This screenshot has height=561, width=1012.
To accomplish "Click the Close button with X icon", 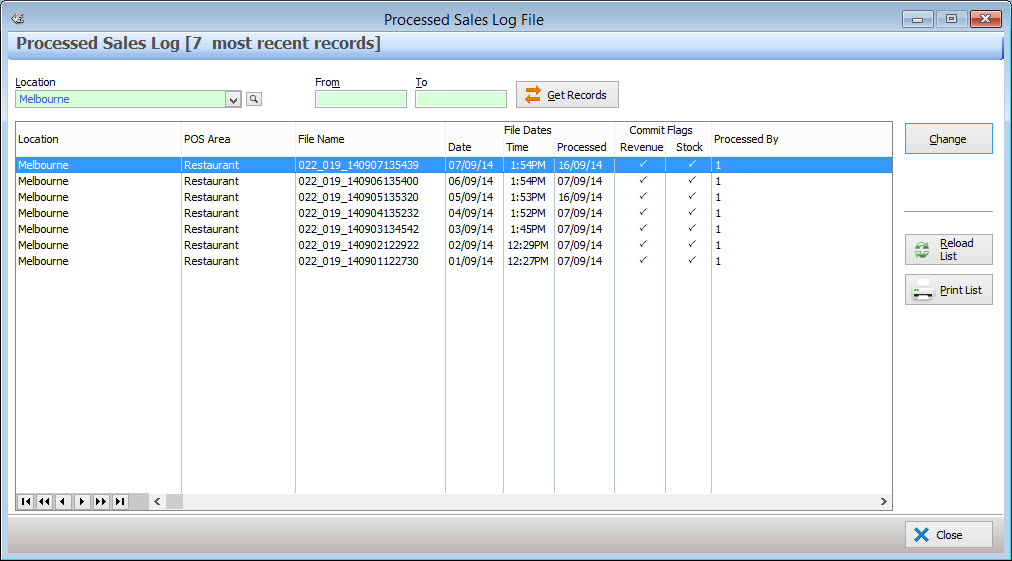I will 948,535.
